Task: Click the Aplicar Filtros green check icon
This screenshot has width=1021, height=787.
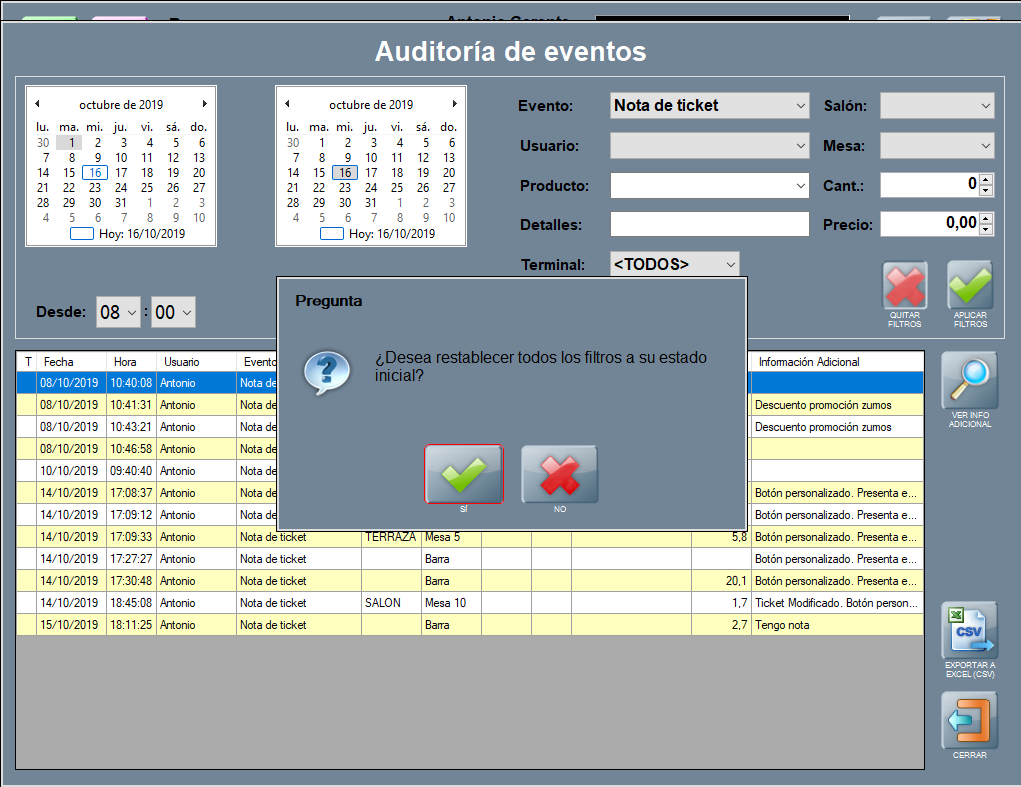Action: pyautogui.click(x=969, y=286)
